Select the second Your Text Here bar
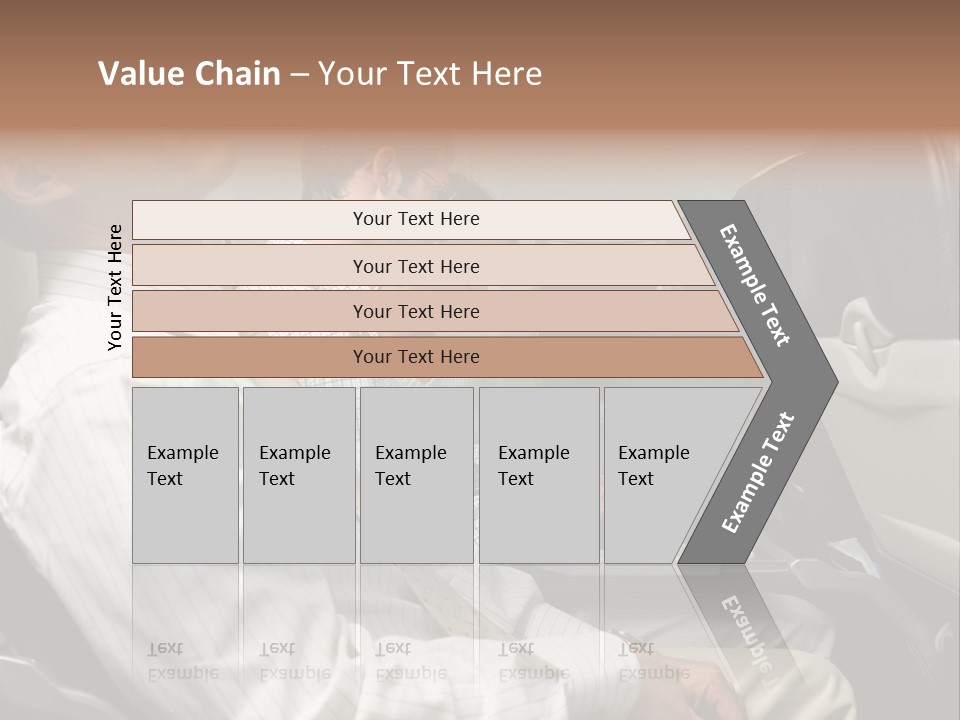Screen dimensions: 960x720 (415, 266)
